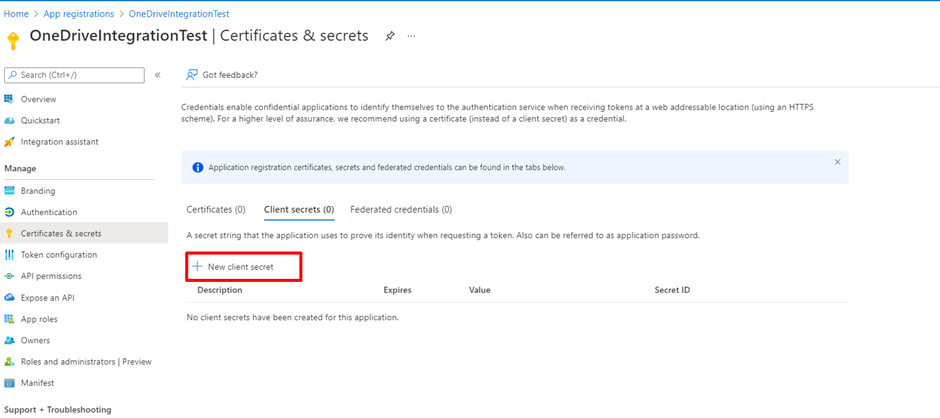Click the Integration assistant rocket icon
940x418 pixels.
click(9, 142)
